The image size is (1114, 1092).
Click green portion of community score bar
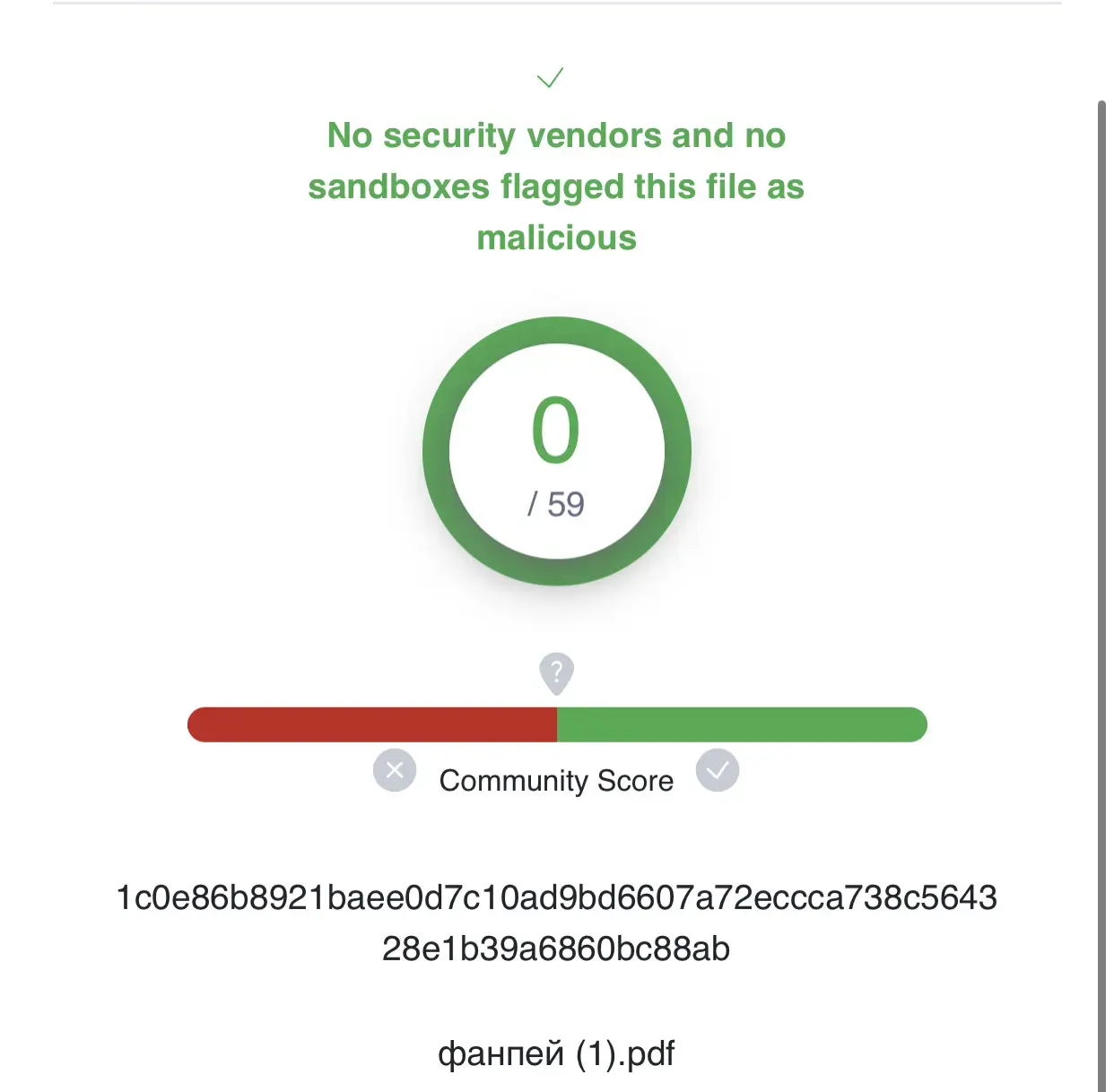coord(743,724)
